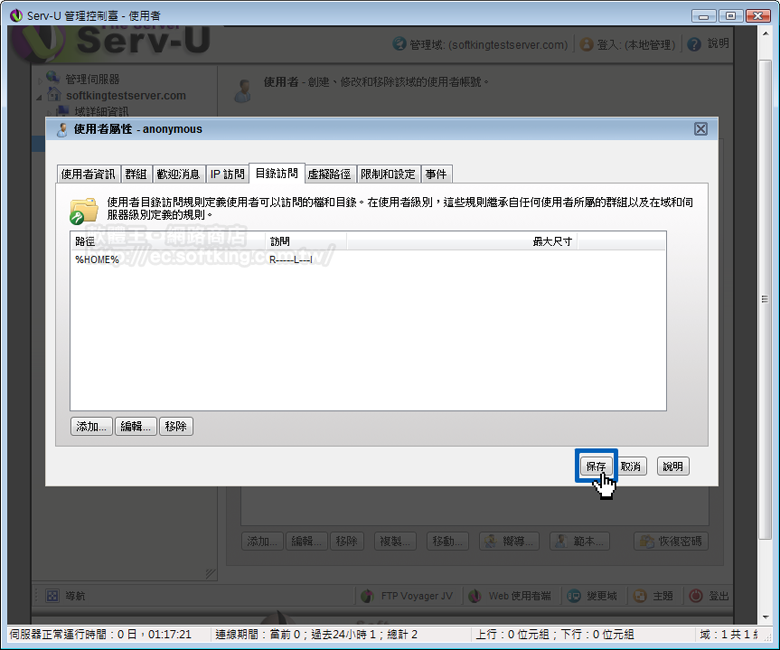Close the 使用者屬性 dialog with the X icon
The height and width of the screenshot is (650, 780).
pyautogui.click(x=701, y=129)
